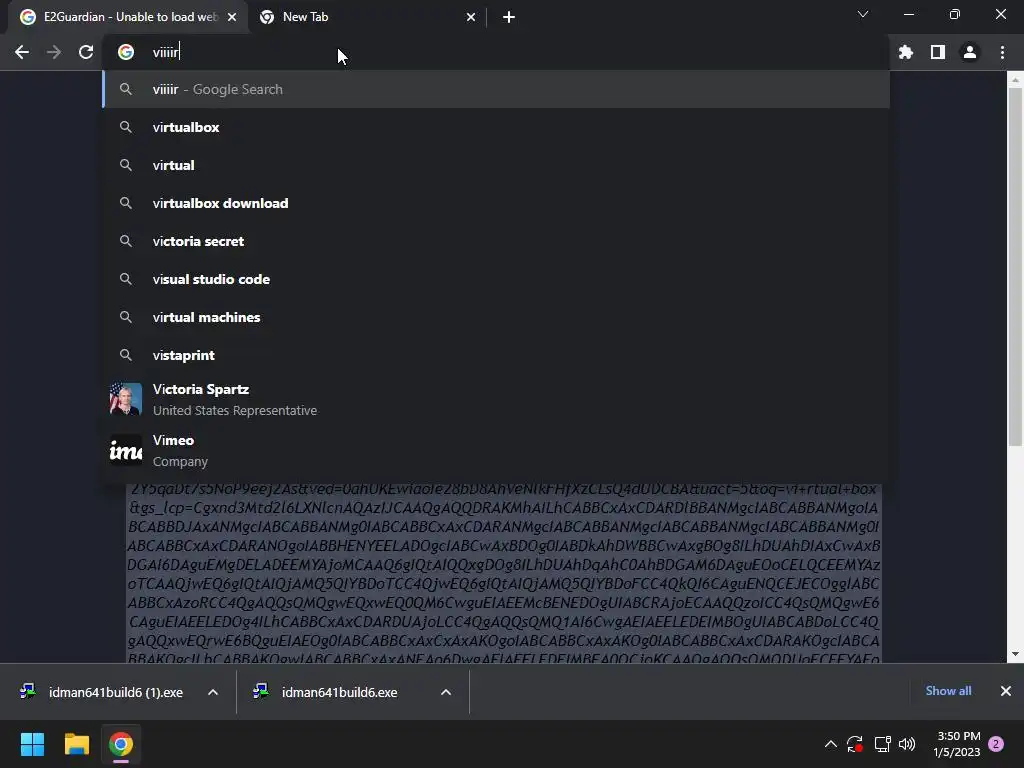Click the Victoria Spartz photo thumbnail
Viewport: 1024px width, 768px height.
[125, 399]
